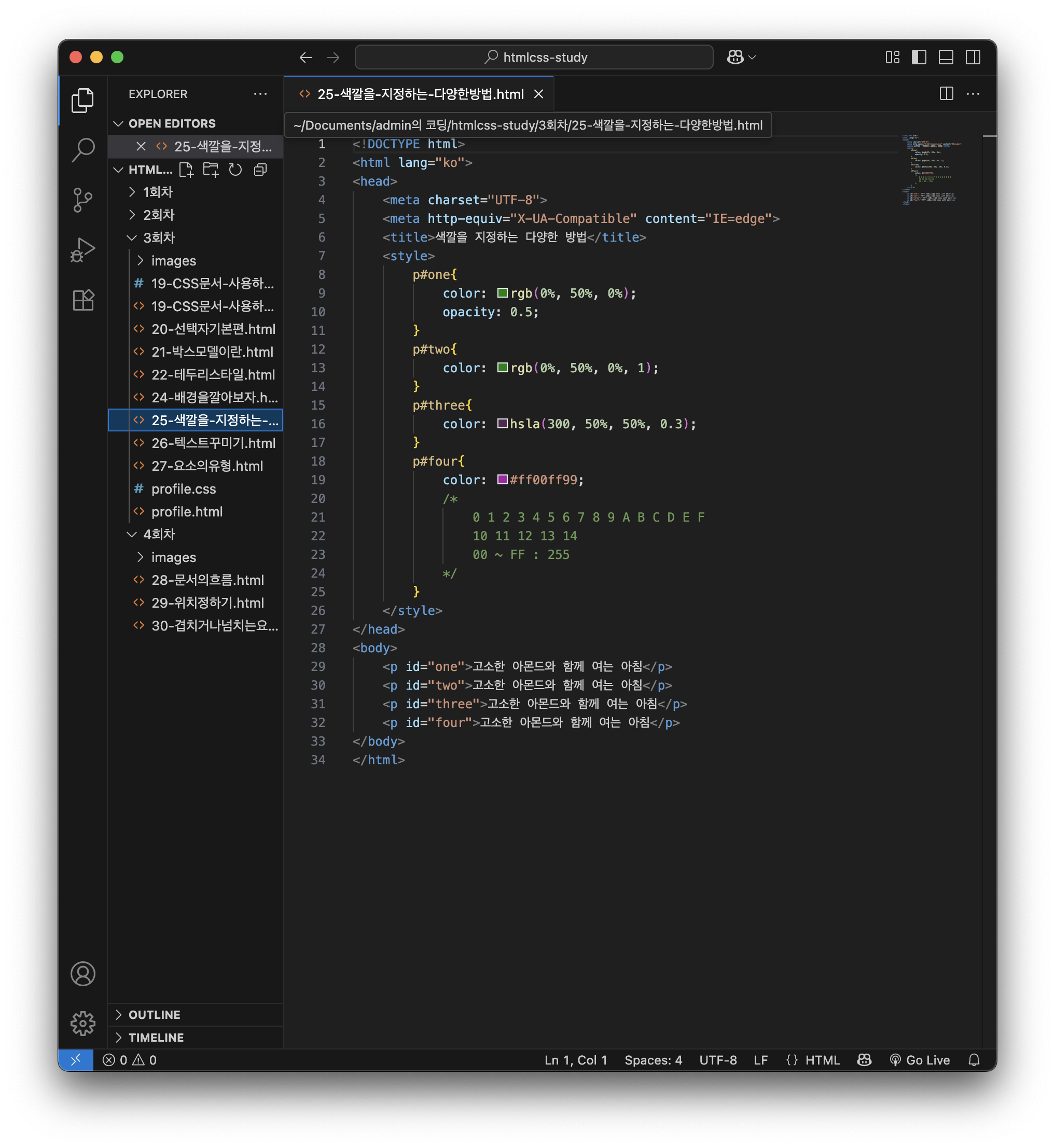This screenshot has height=1148, width=1055.
Task: Toggle the bottom panel visibility
Action: (946, 57)
